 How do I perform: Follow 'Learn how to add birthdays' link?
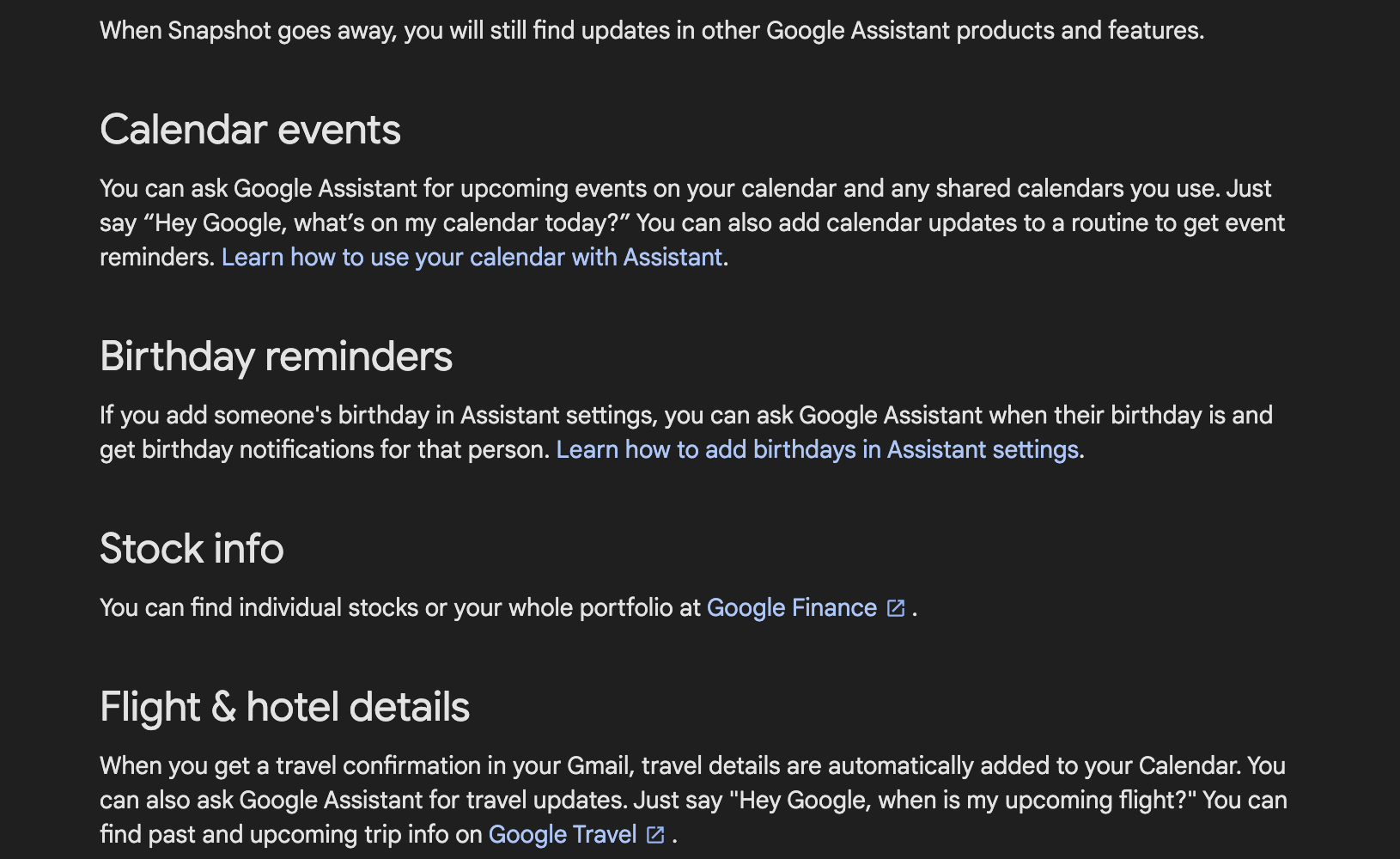click(x=817, y=450)
